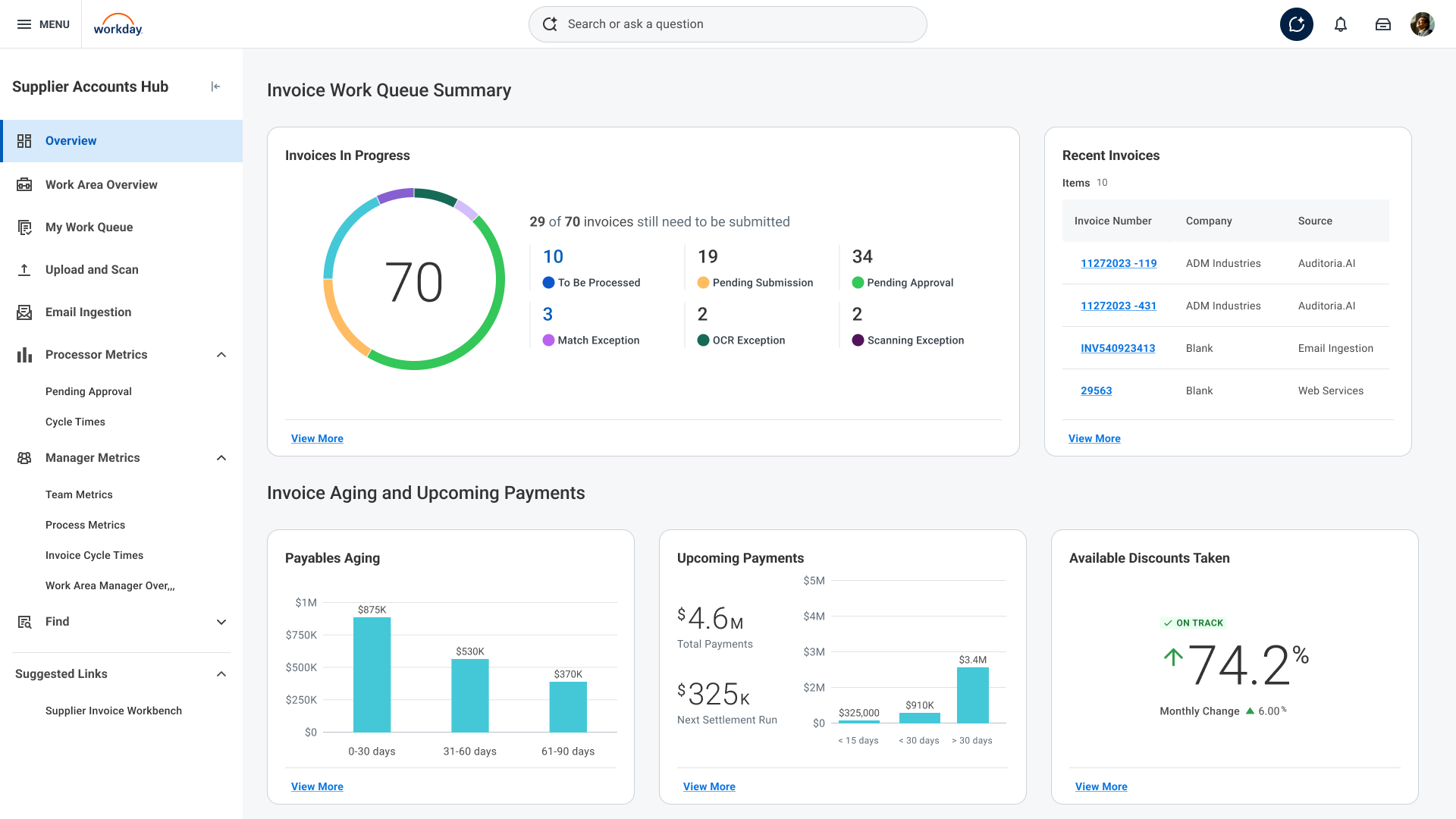This screenshot has height=819, width=1456.
Task: Collapse the Processor Metrics section
Action: [x=221, y=355]
